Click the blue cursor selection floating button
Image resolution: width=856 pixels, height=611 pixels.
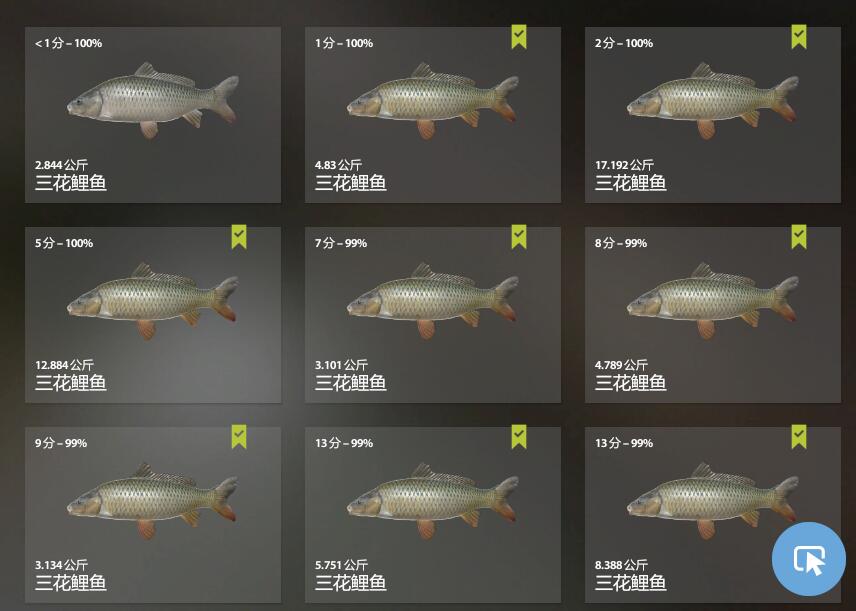(x=809, y=559)
